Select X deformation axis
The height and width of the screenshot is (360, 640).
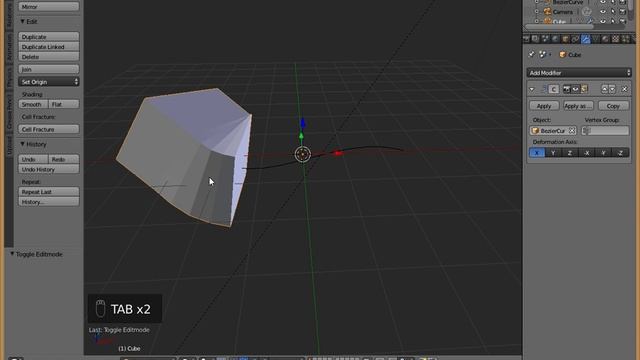pos(537,153)
